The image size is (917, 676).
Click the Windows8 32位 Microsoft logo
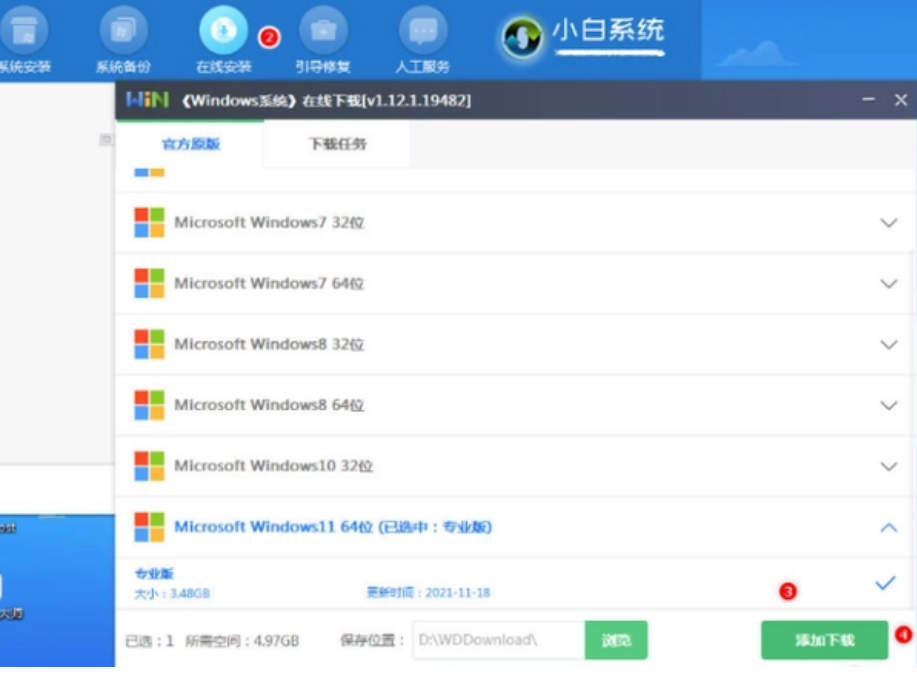(x=149, y=344)
